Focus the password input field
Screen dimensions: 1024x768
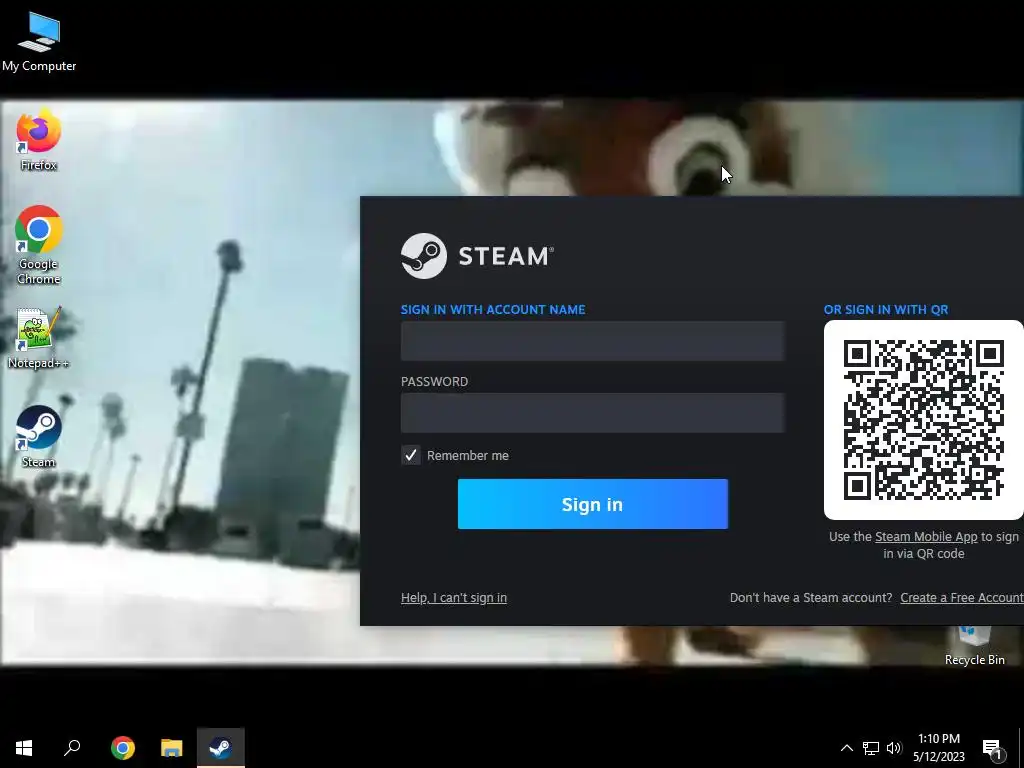(592, 413)
